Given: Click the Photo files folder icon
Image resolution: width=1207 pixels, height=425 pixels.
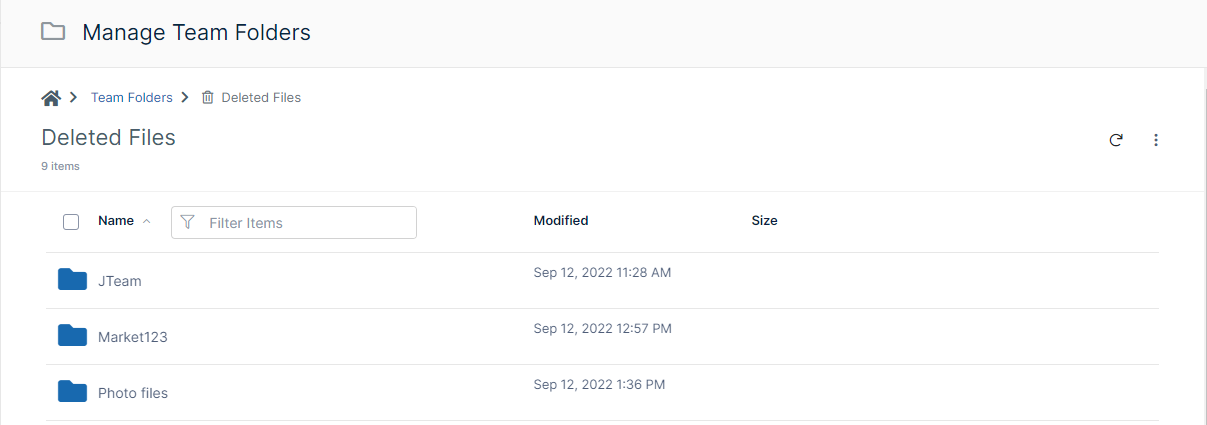Looking at the screenshot, I should coord(72,392).
